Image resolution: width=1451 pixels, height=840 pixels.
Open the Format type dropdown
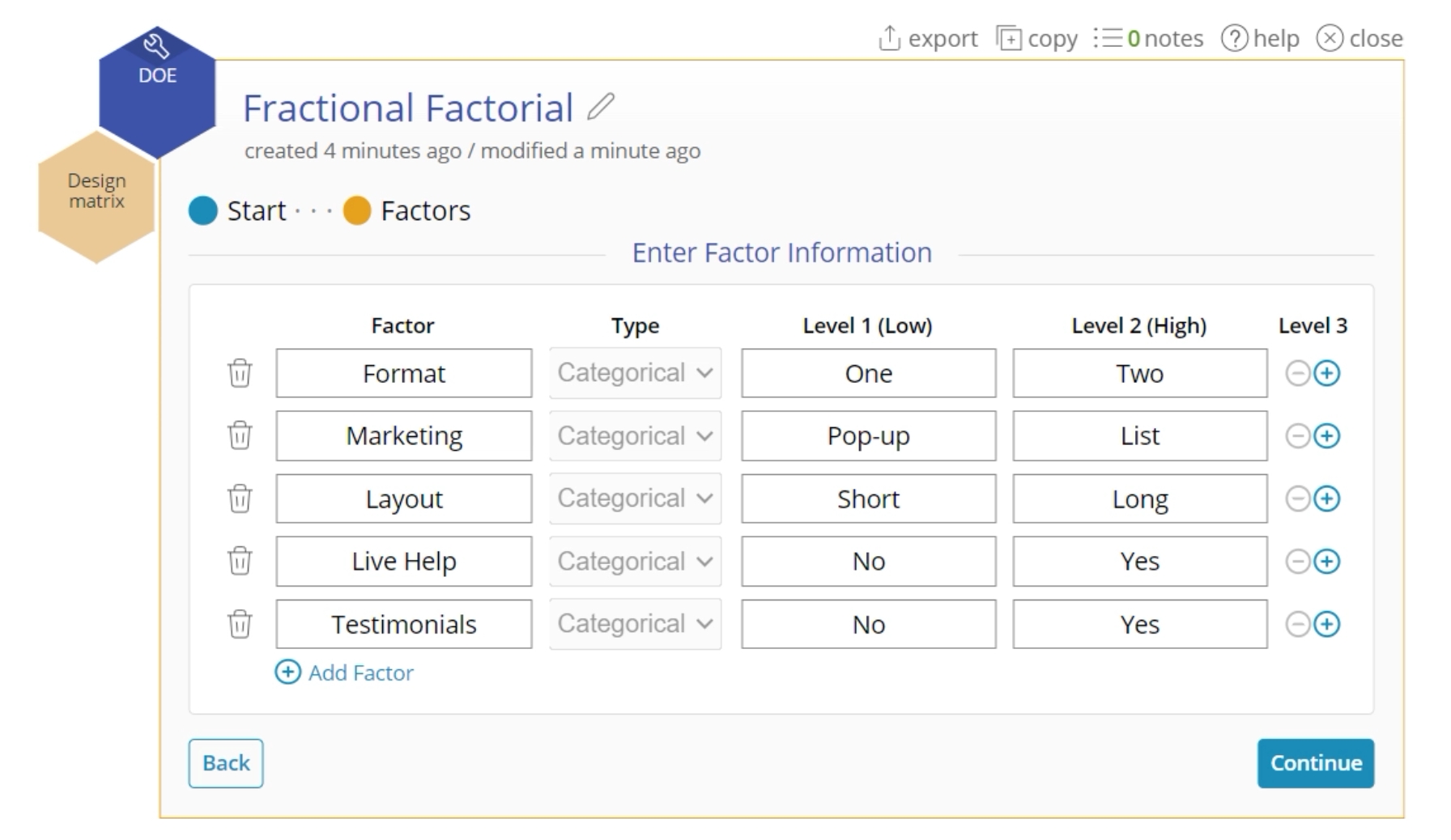click(x=635, y=373)
